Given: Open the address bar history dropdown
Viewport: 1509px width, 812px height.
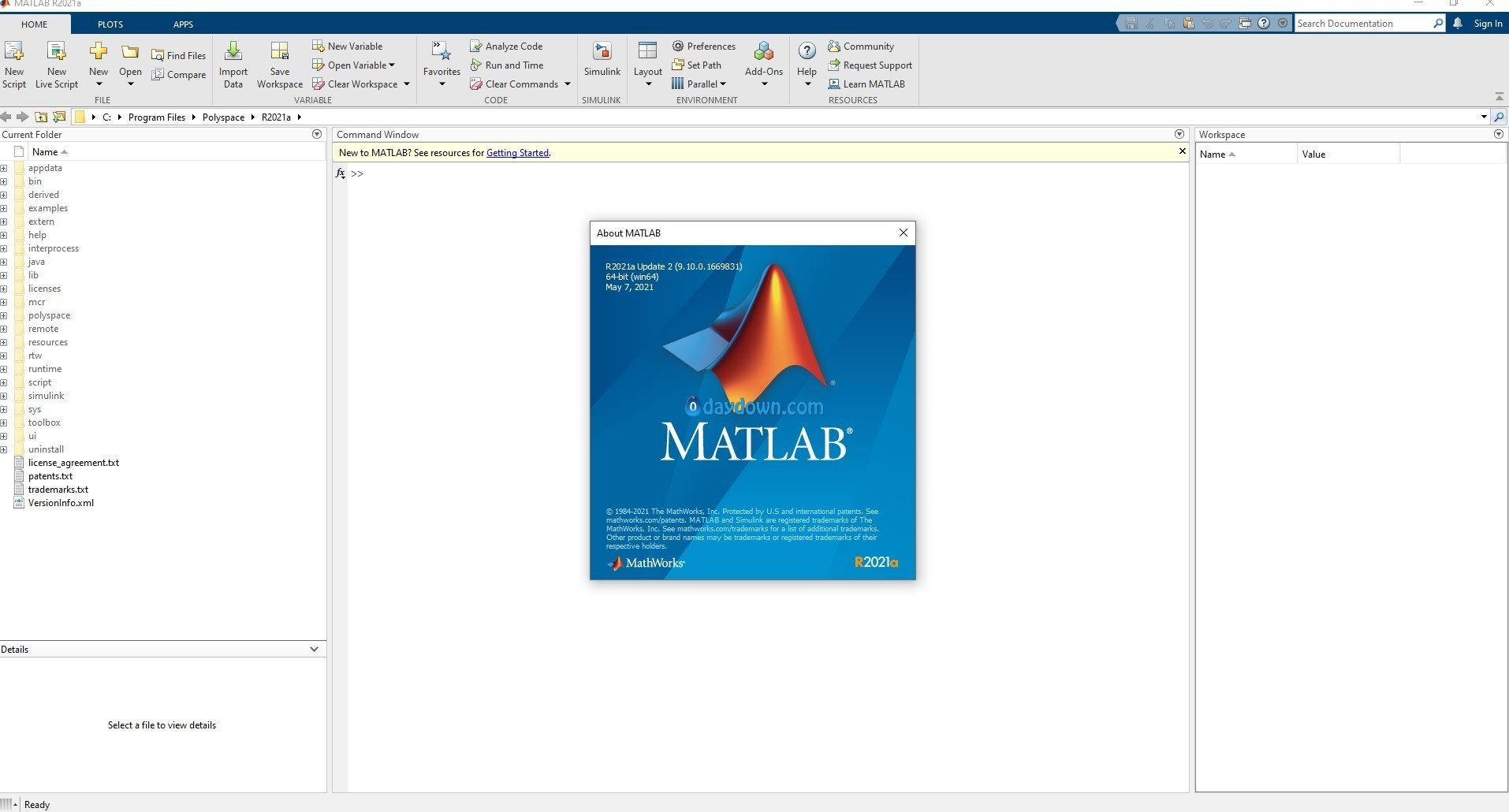Looking at the screenshot, I should click(1484, 117).
